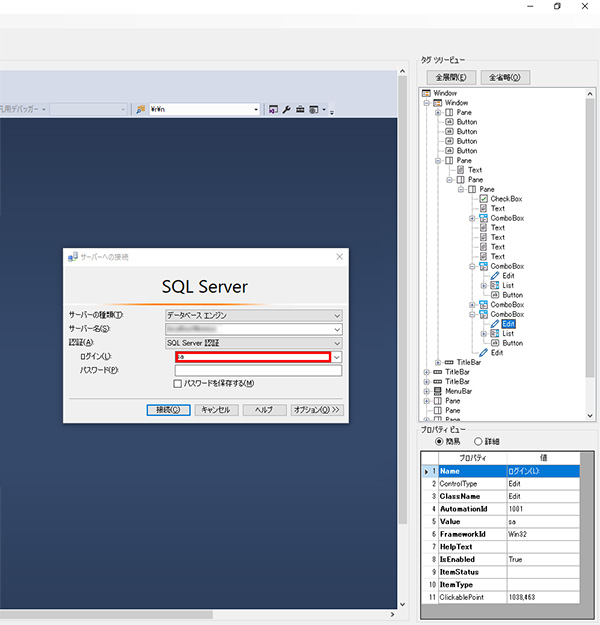This screenshot has width=600, height=625.
Task: Click the FrameworkId value Win32
Action: pyautogui.click(x=543, y=534)
